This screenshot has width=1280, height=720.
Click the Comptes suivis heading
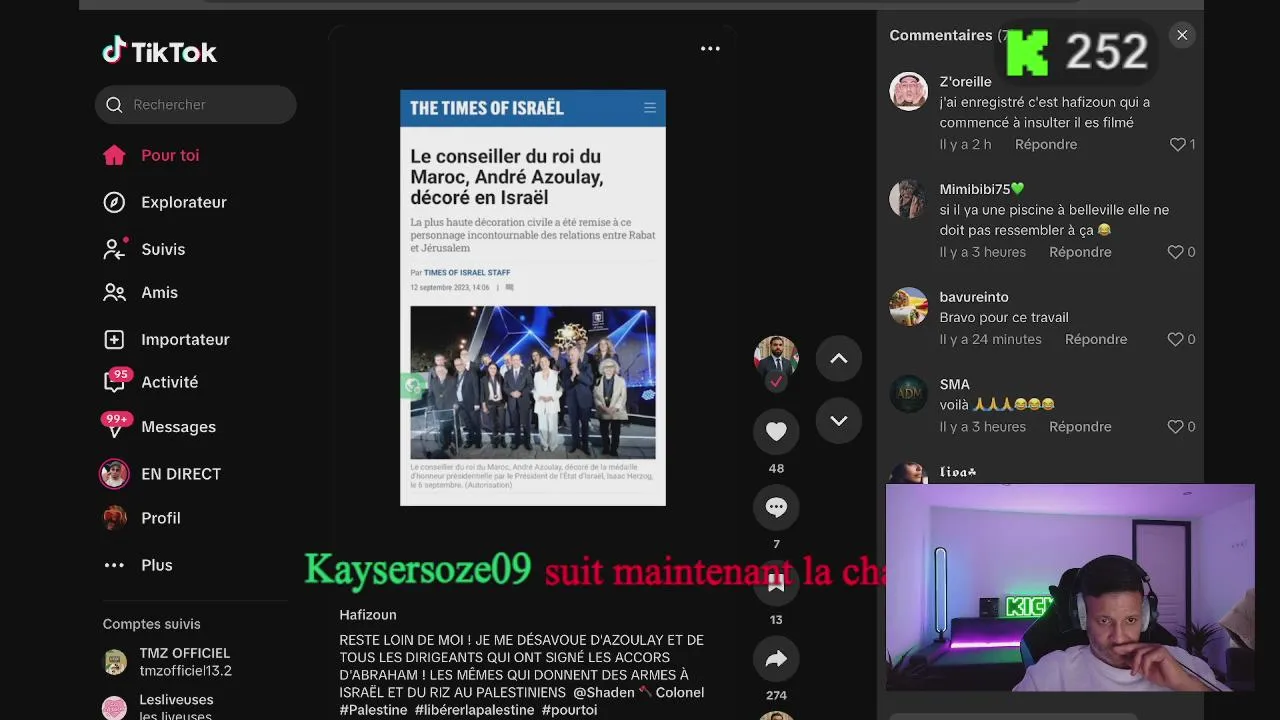[x=151, y=624]
